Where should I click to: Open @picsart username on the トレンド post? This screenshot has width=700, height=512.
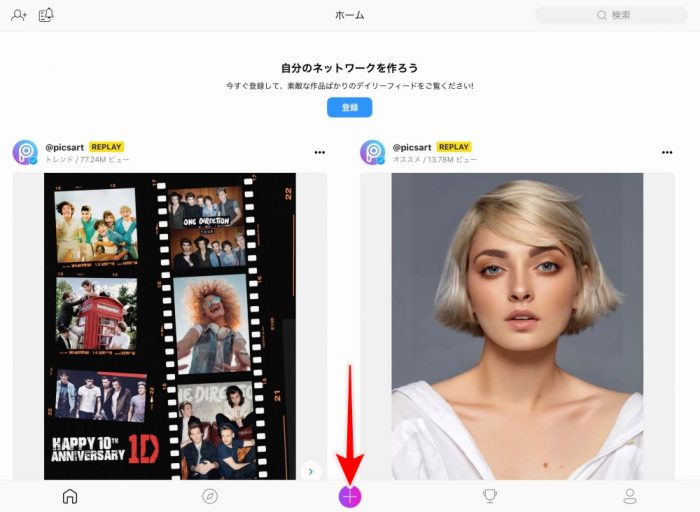64,147
